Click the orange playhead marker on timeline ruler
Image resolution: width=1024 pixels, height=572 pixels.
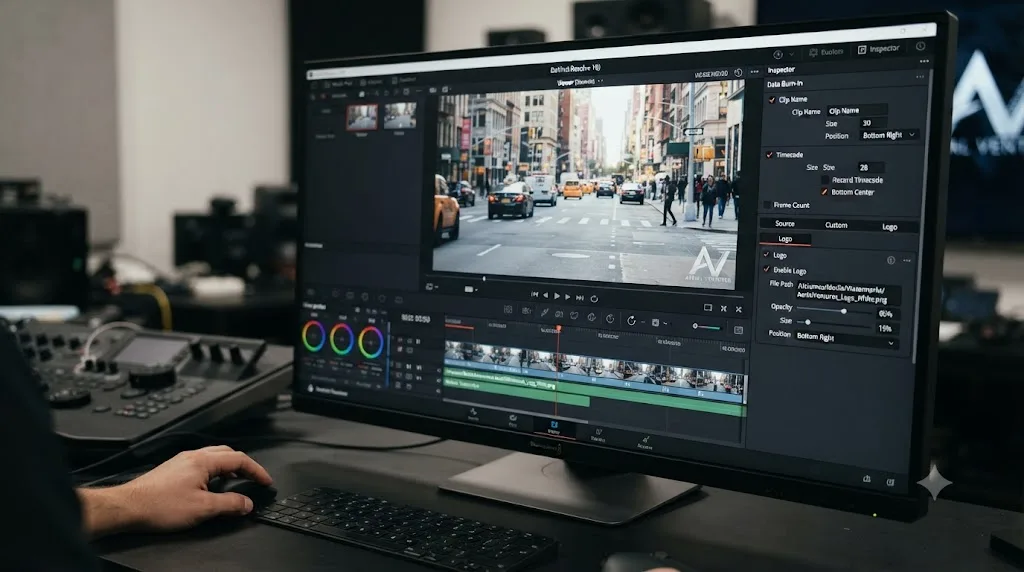click(558, 329)
